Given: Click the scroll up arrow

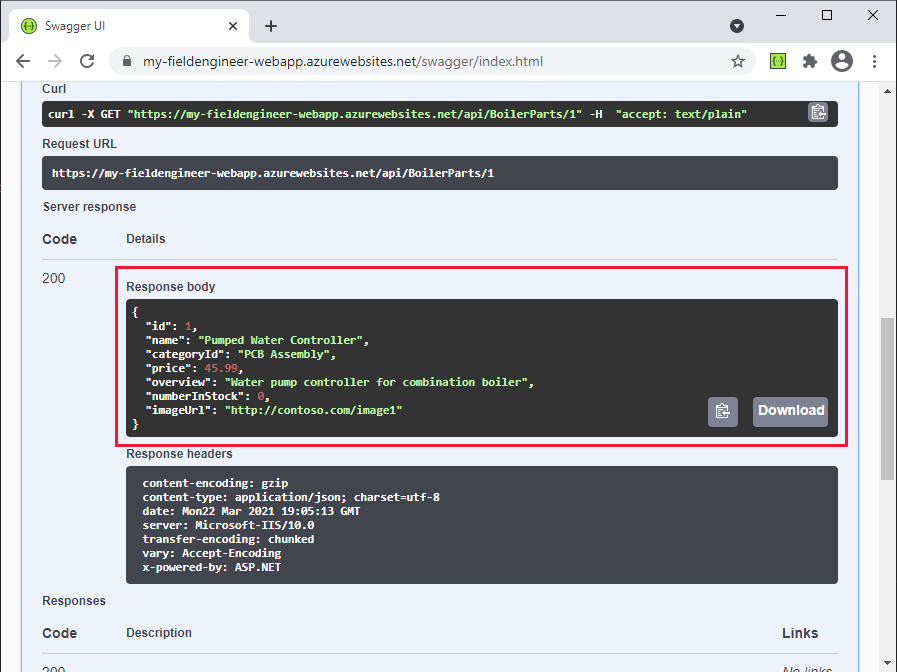Looking at the screenshot, I should click(887, 91).
